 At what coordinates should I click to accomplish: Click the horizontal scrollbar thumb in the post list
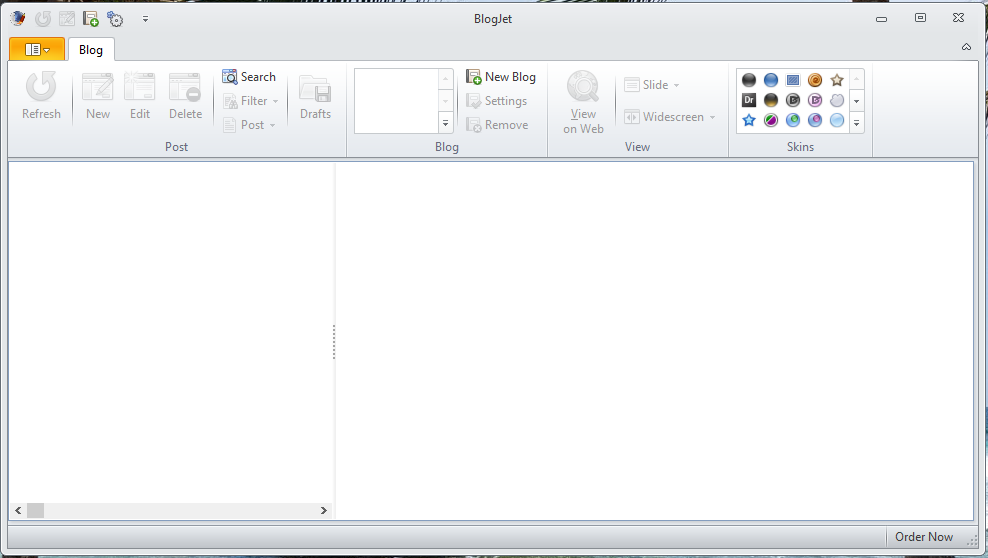click(x=35, y=510)
